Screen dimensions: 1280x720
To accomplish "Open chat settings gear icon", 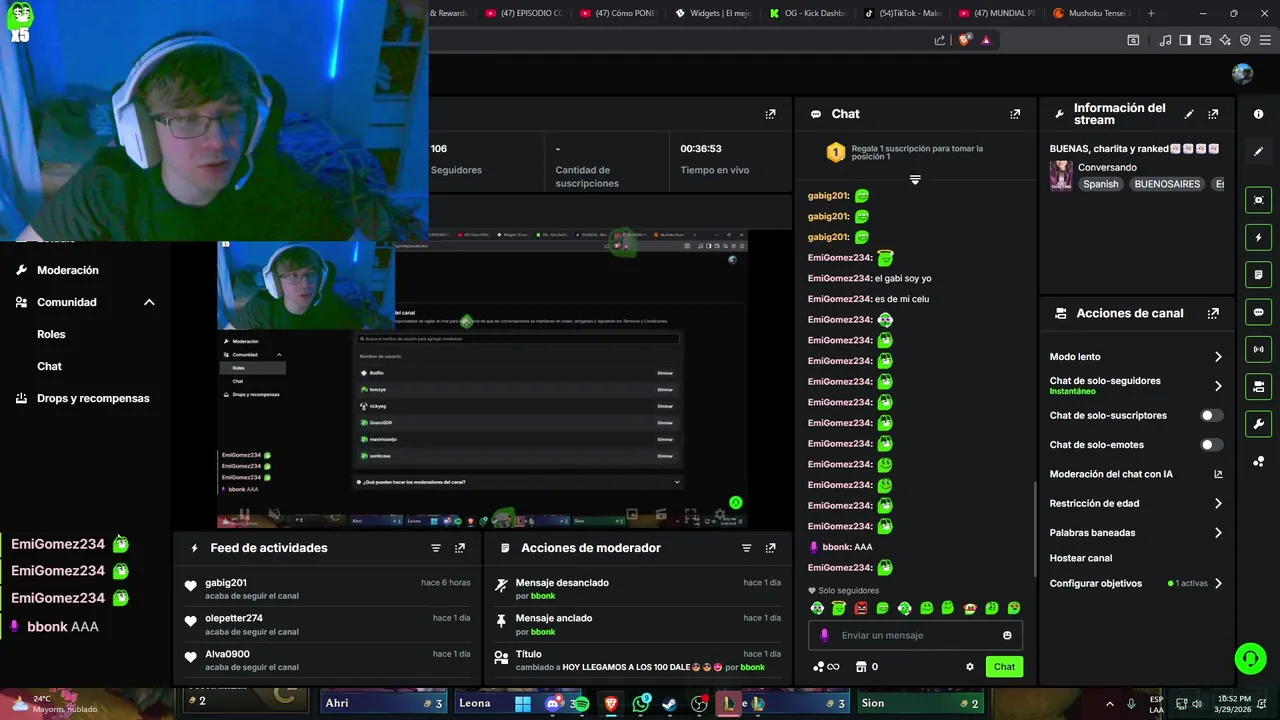I will (x=969, y=667).
